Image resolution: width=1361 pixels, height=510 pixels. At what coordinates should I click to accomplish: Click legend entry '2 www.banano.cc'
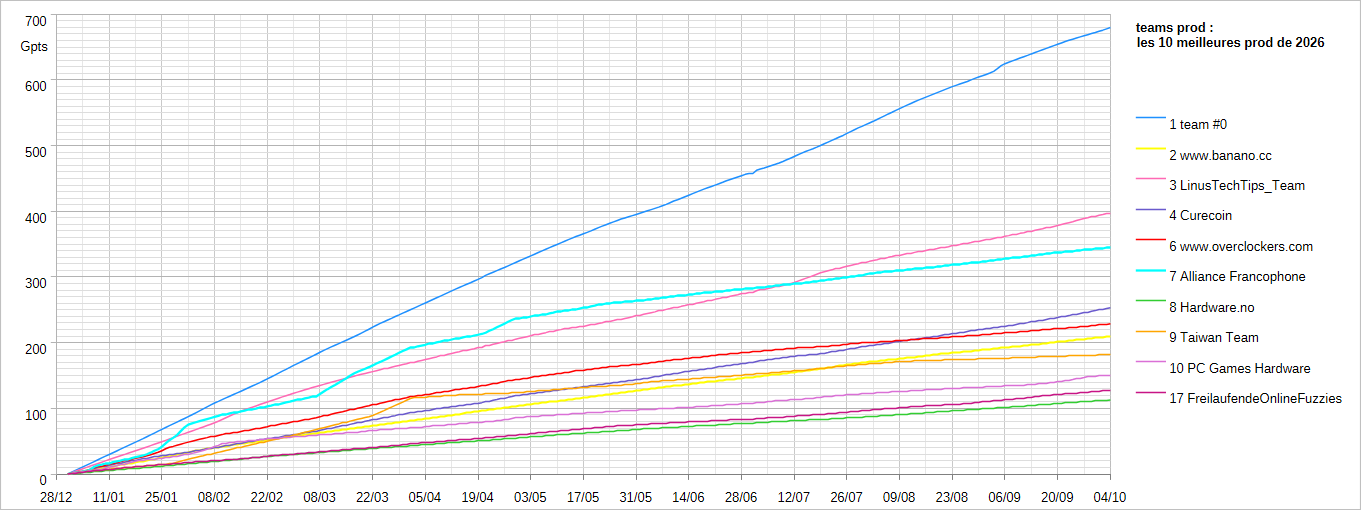coord(1220,156)
